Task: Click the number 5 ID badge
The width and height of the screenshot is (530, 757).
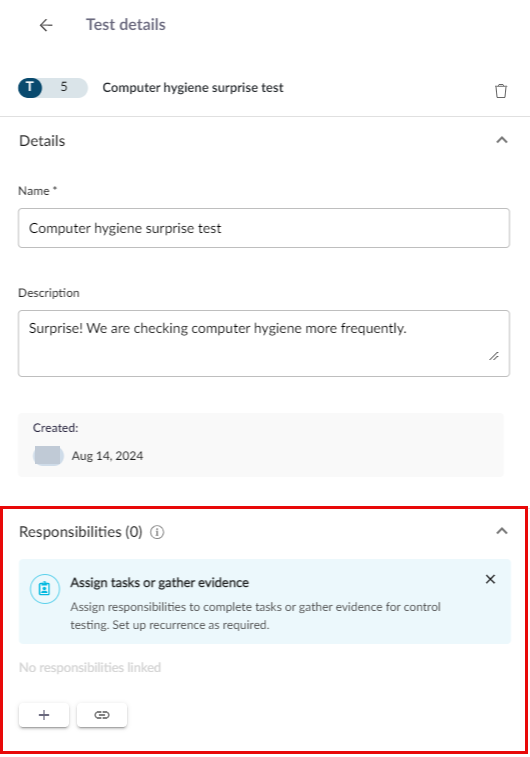Action: pyautogui.click(x=64, y=87)
